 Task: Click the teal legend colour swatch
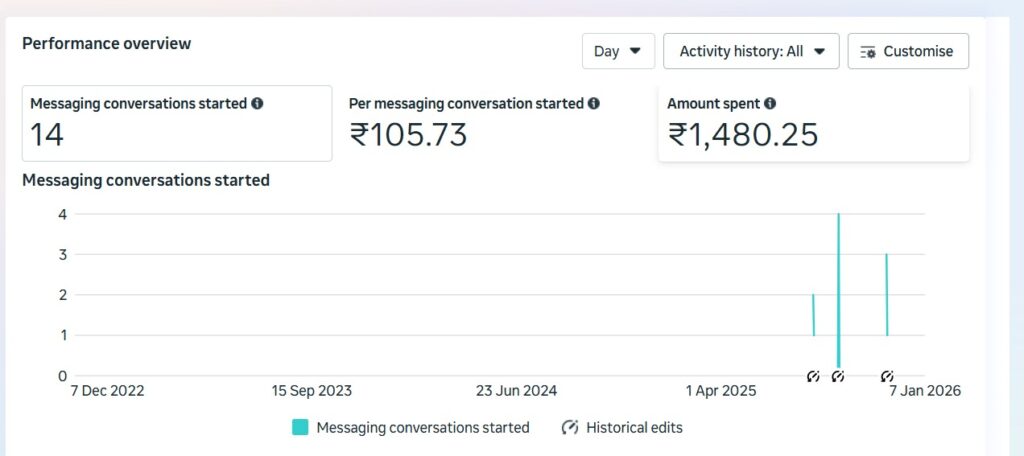(x=300, y=427)
